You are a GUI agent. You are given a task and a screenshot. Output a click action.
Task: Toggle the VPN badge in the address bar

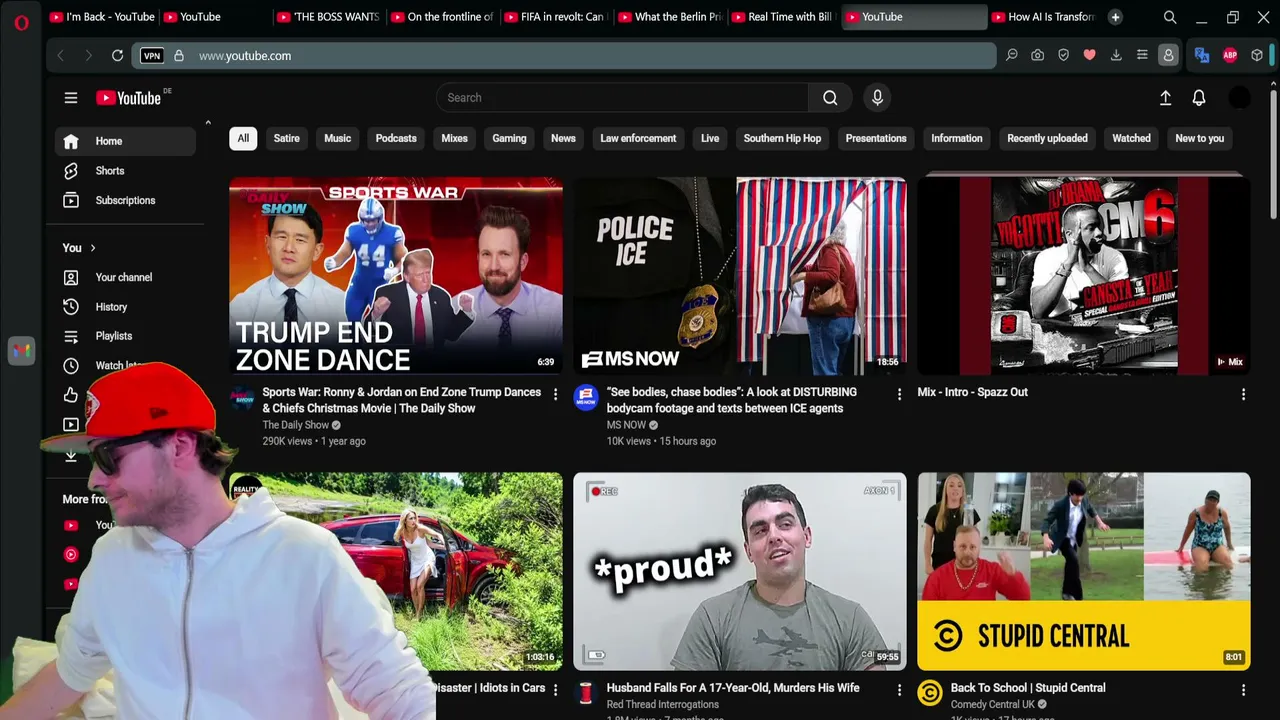click(x=152, y=56)
